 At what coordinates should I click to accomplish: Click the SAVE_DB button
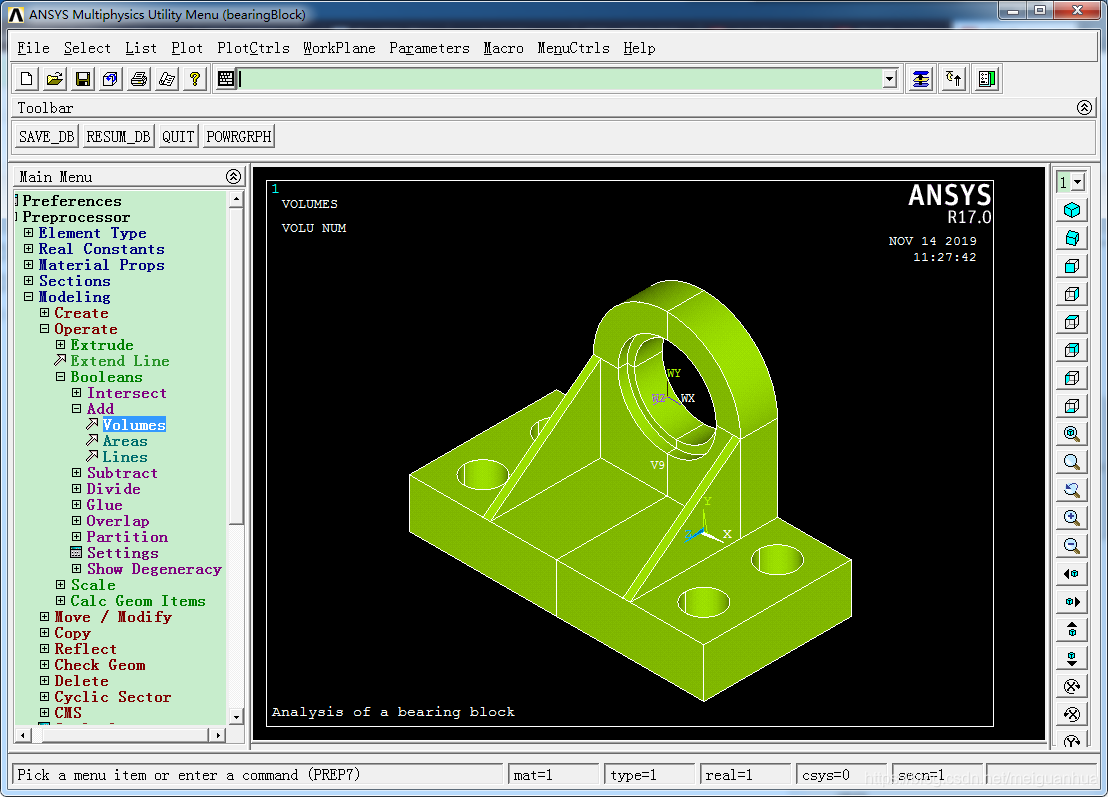click(47, 136)
